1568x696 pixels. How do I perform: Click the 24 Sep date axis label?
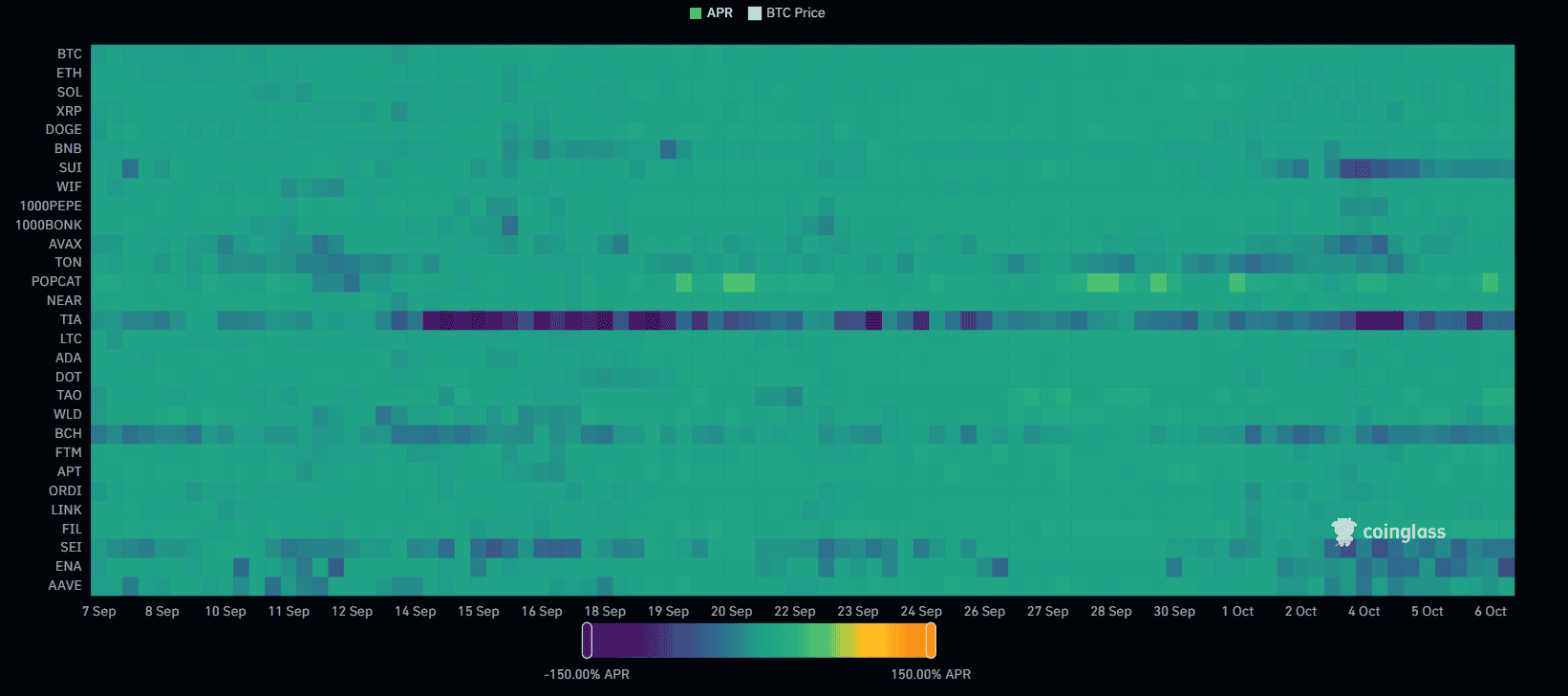921,611
